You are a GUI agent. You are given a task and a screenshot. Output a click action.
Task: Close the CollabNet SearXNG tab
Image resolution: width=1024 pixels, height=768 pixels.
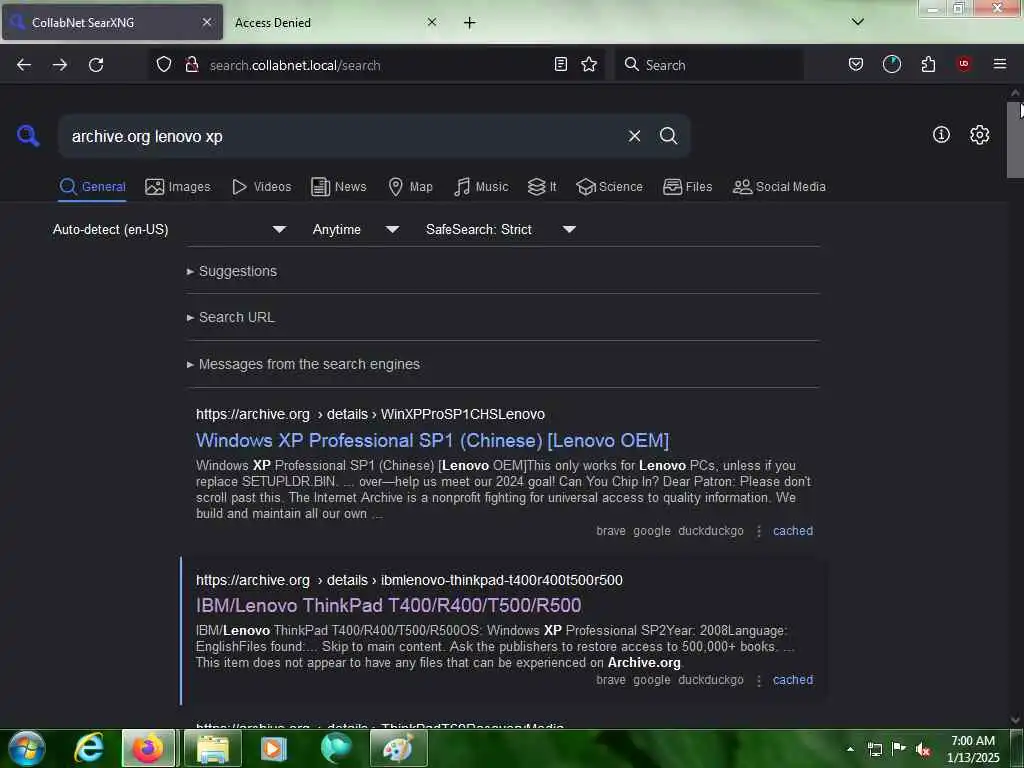[x=206, y=22]
